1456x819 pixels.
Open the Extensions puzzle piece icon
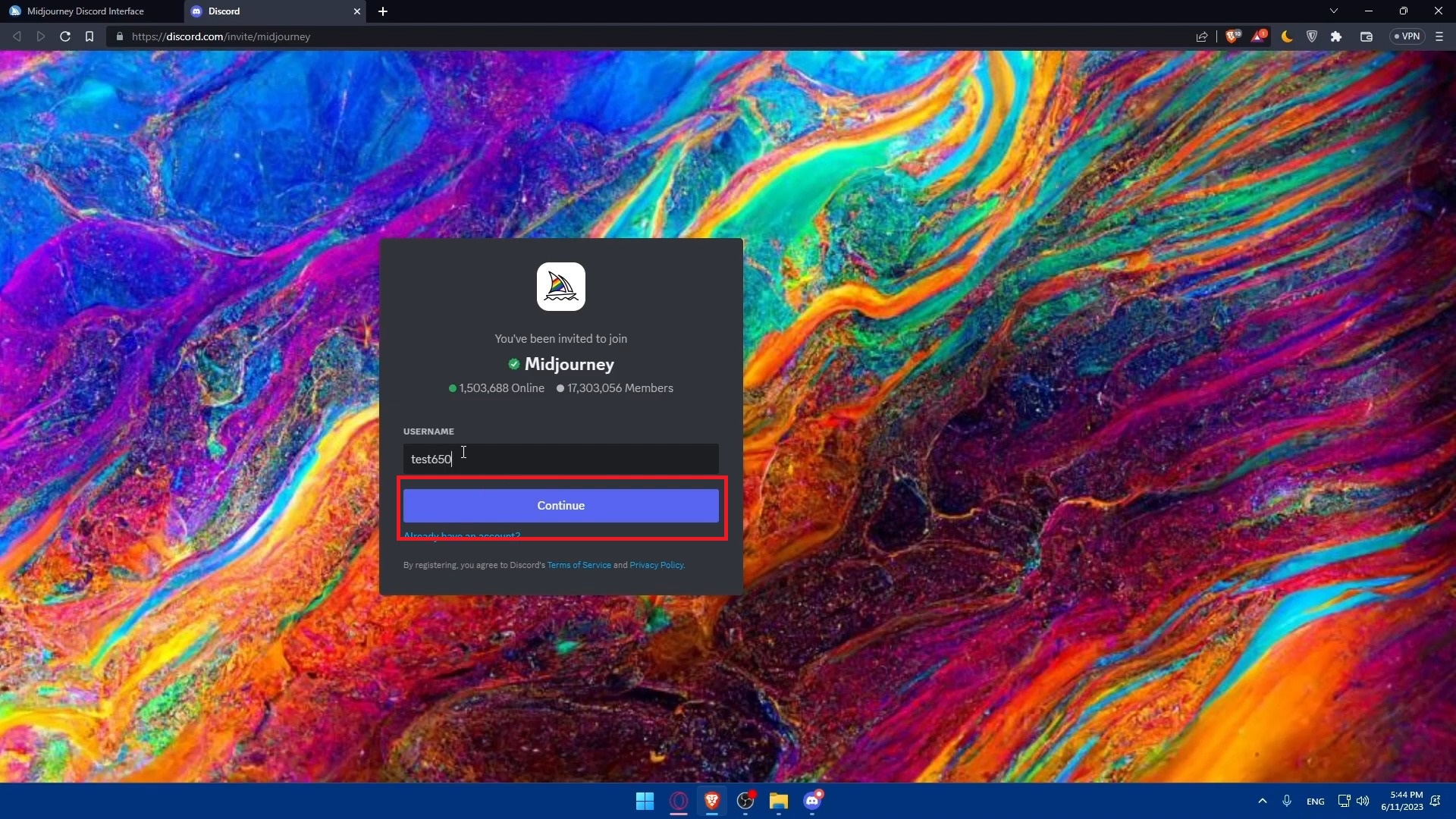pyautogui.click(x=1336, y=36)
